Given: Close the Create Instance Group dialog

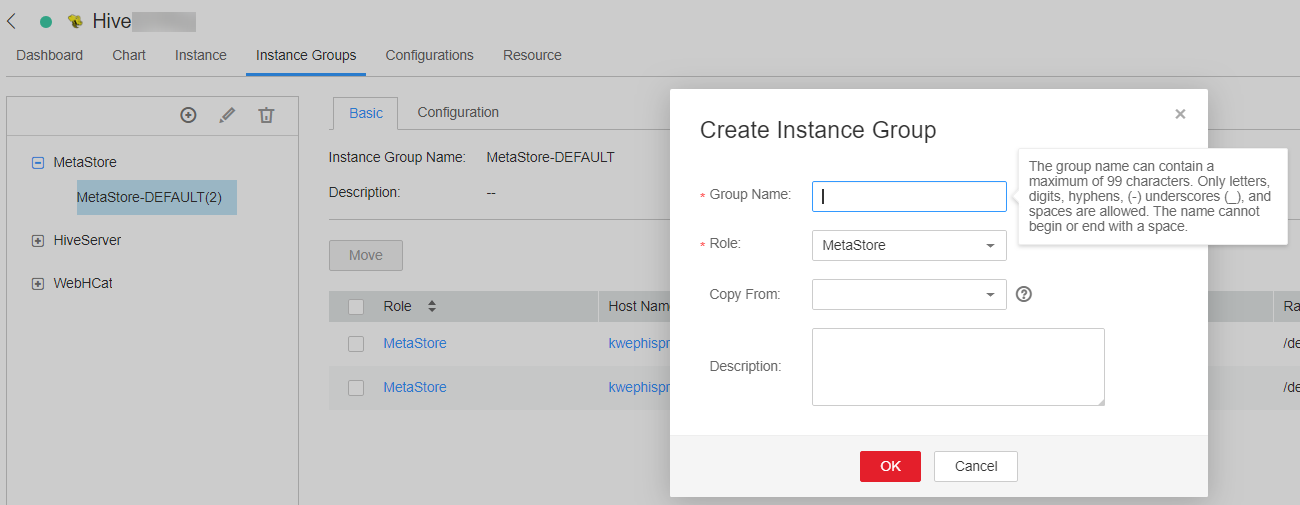Looking at the screenshot, I should 1180,114.
